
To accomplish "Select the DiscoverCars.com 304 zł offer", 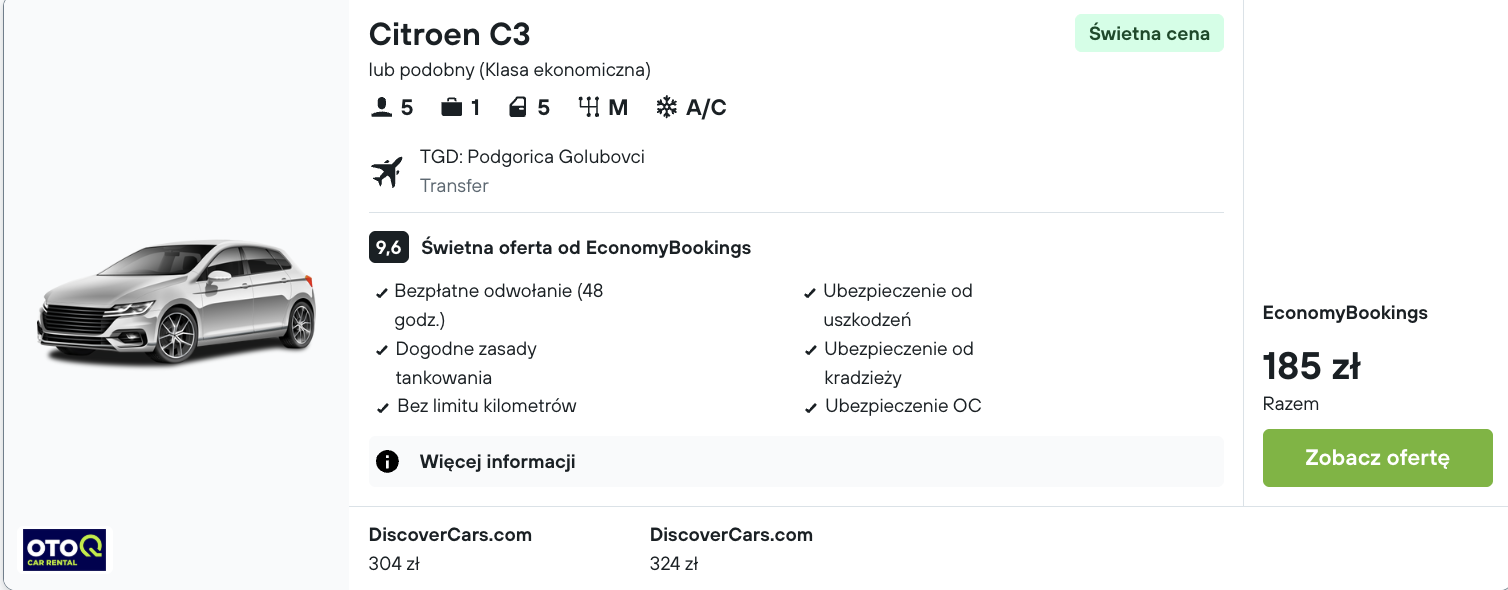I will [450, 548].
